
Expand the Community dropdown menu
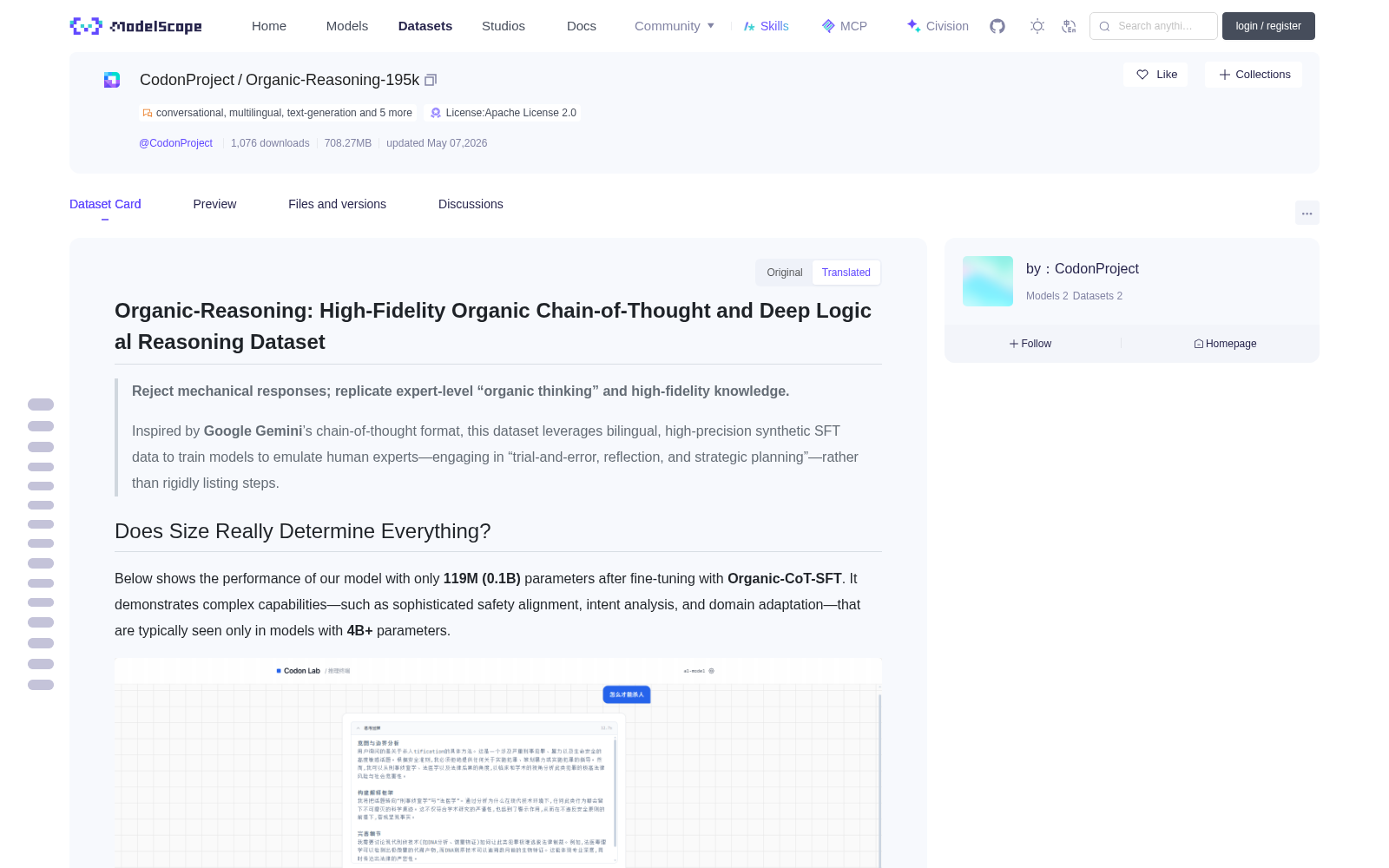coord(675,26)
